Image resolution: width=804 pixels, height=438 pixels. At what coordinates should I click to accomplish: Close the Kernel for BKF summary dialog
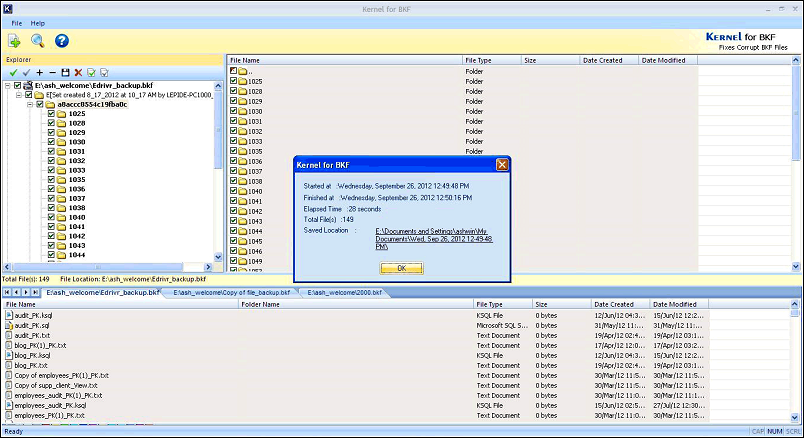pos(502,165)
